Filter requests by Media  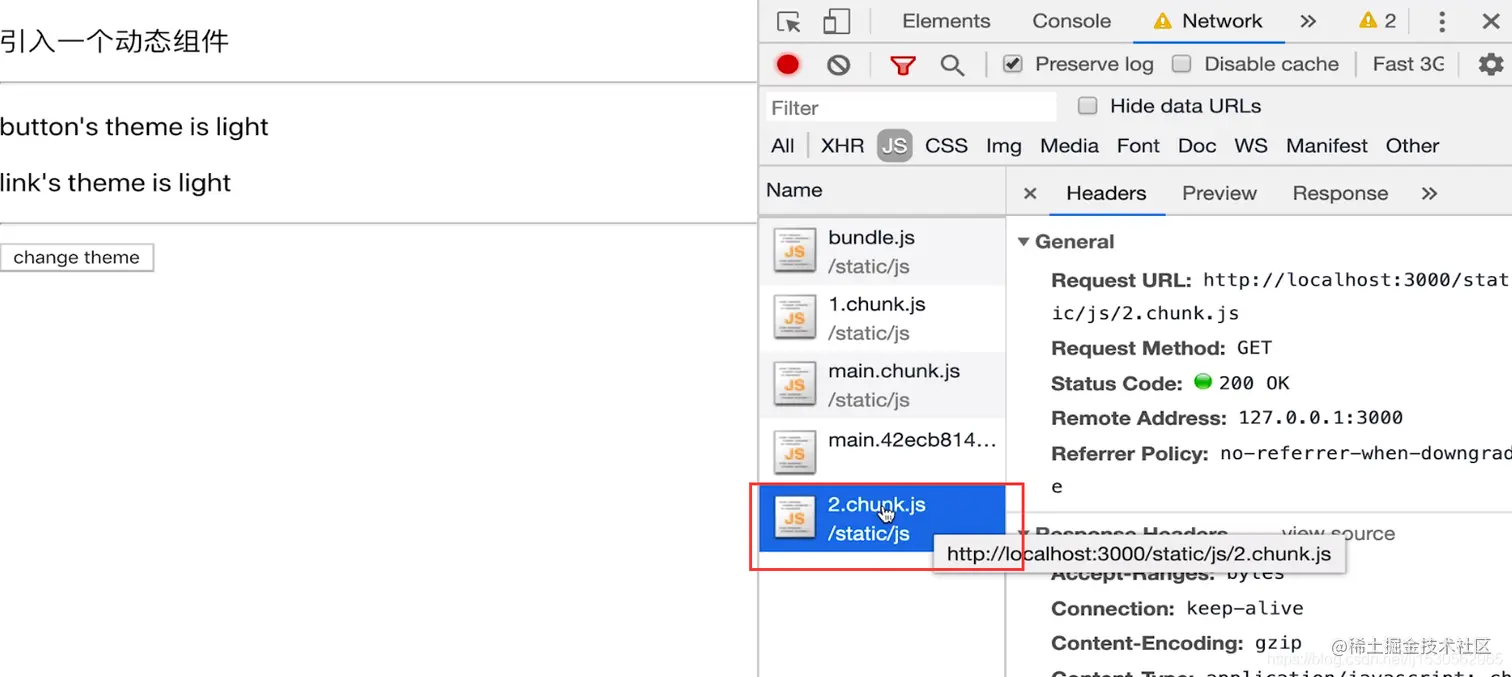pos(1069,146)
